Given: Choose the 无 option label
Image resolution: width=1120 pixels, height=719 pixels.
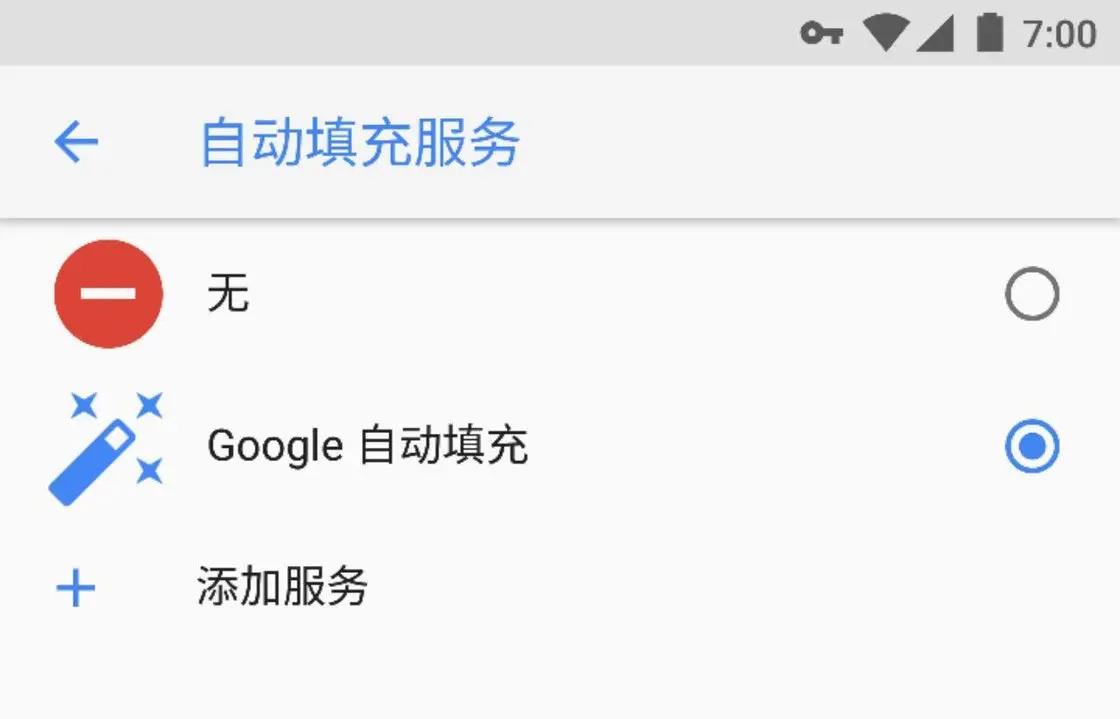Looking at the screenshot, I should click(x=228, y=293).
